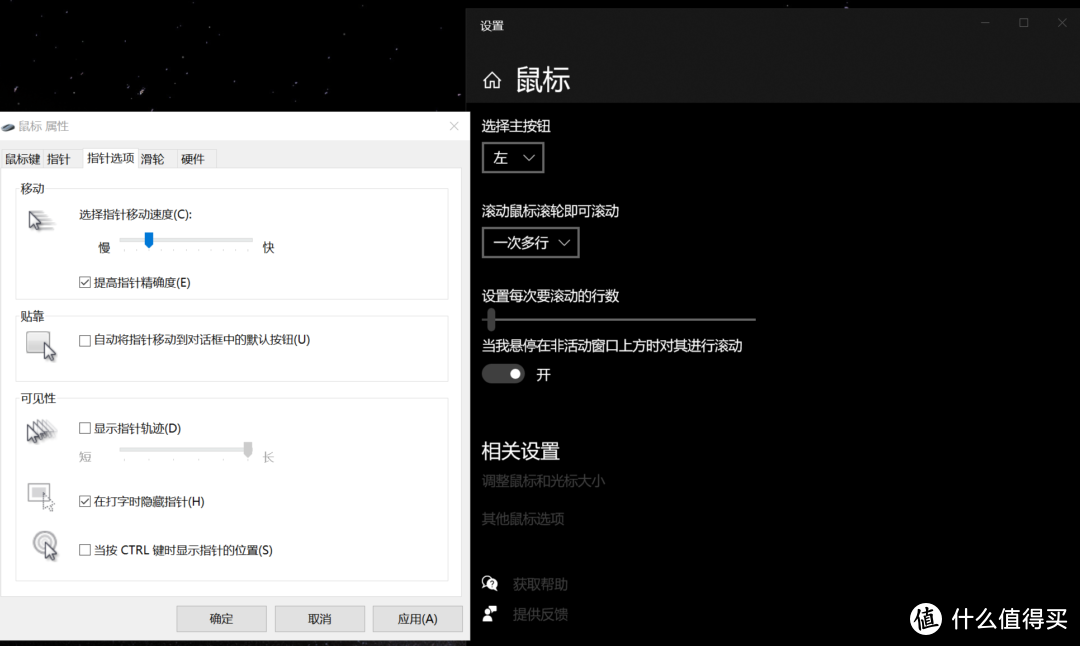The image size is (1080, 646).
Task: Click the 确定 button
Action: coord(221,618)
